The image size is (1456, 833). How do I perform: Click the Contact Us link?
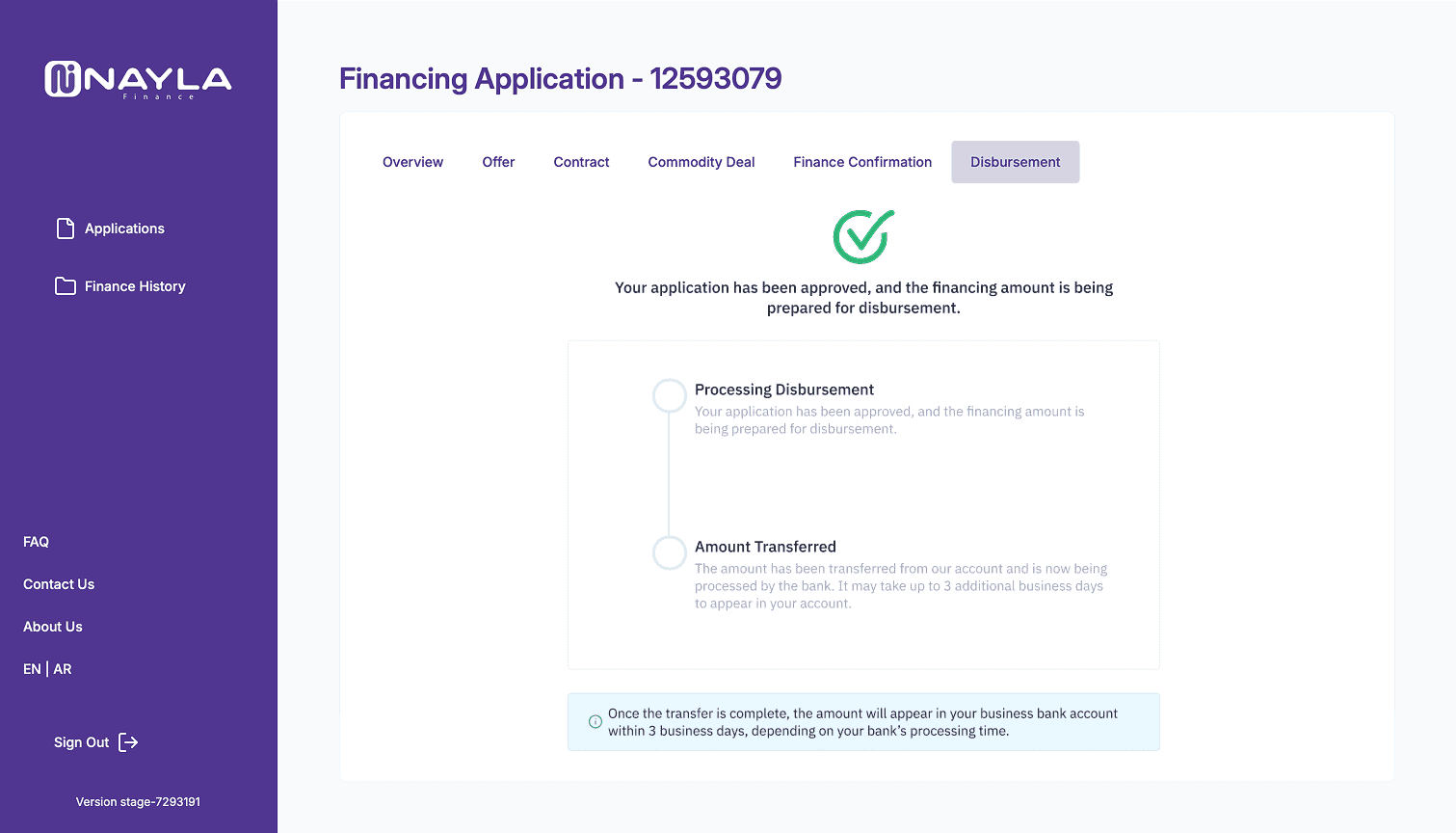tap(59, 583)
